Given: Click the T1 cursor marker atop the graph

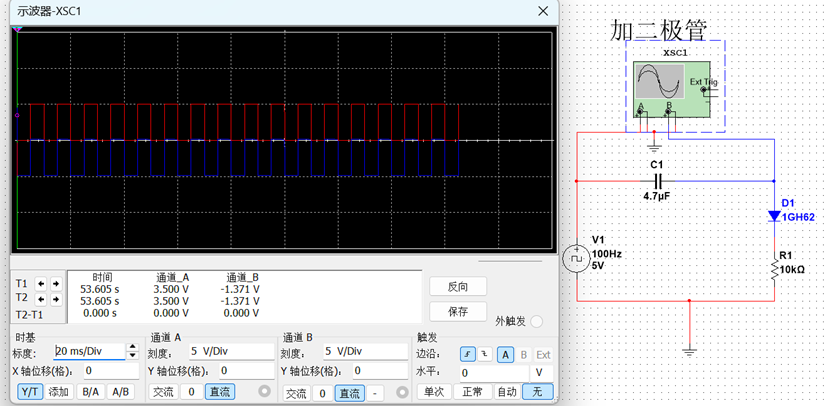Looking at the screenshot, I should (17, 30).
